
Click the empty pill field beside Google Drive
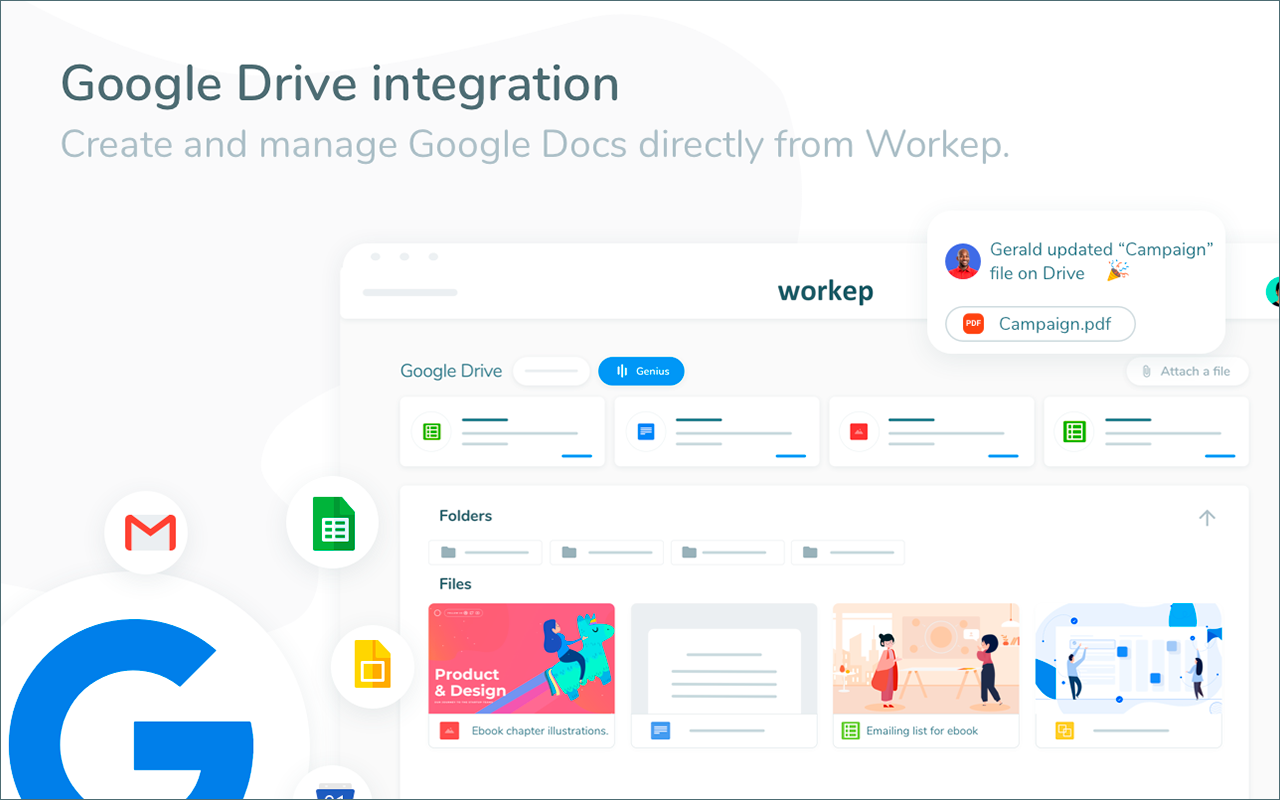(x=551, y=371)
